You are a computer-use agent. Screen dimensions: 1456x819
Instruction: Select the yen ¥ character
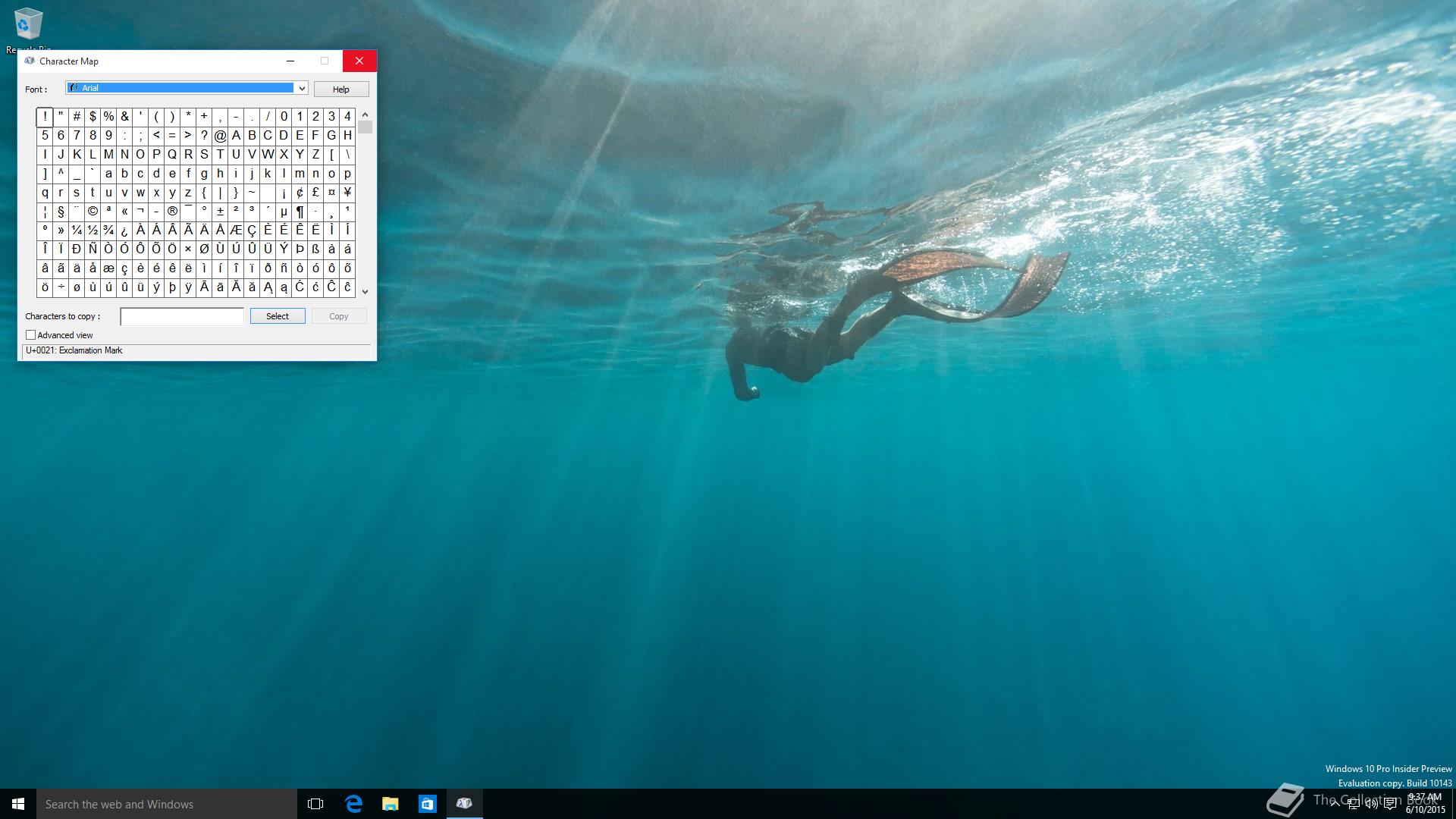tap(347, 193)
